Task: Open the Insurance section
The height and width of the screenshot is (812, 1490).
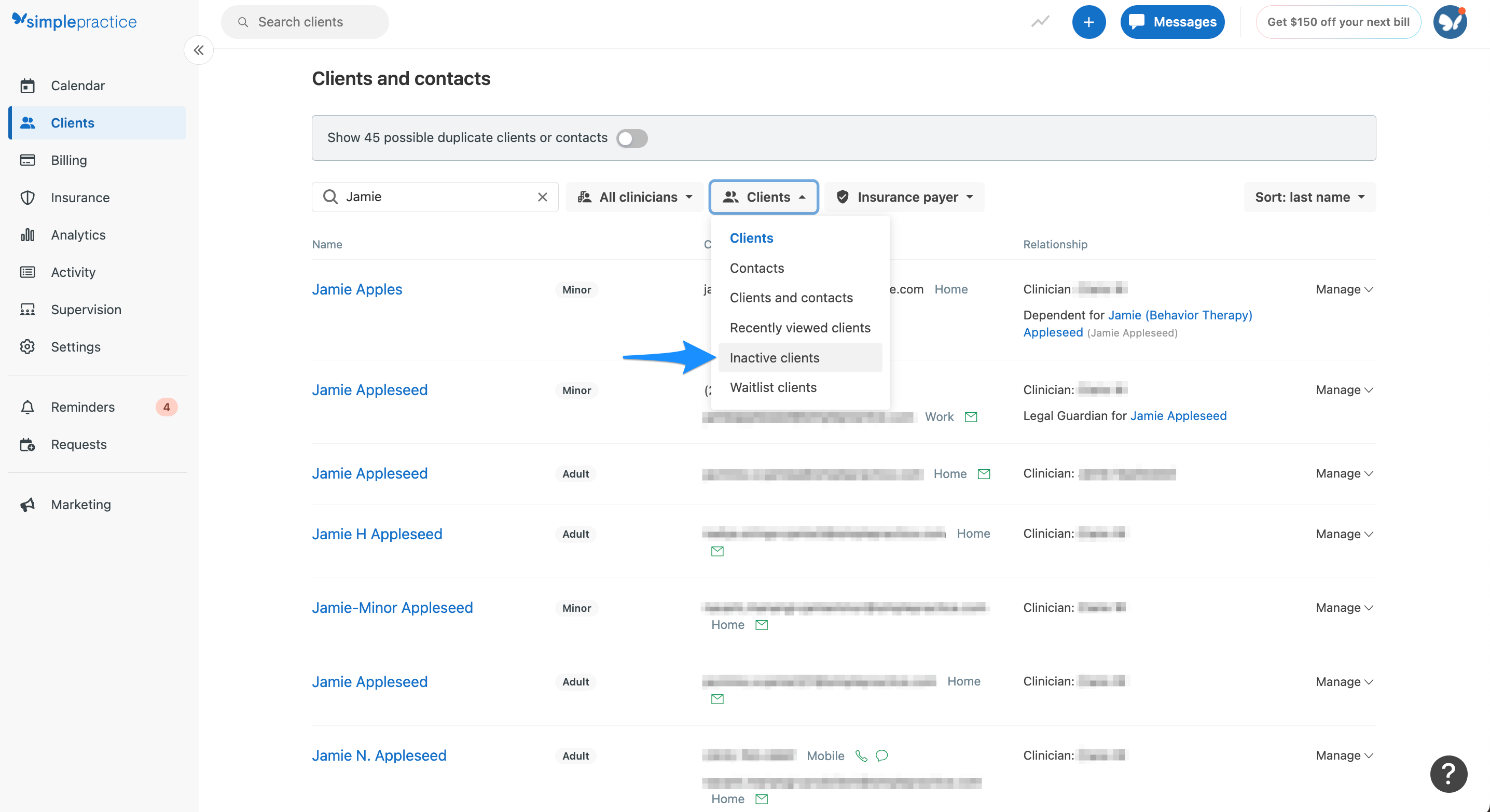Action: tap(80, 197)
